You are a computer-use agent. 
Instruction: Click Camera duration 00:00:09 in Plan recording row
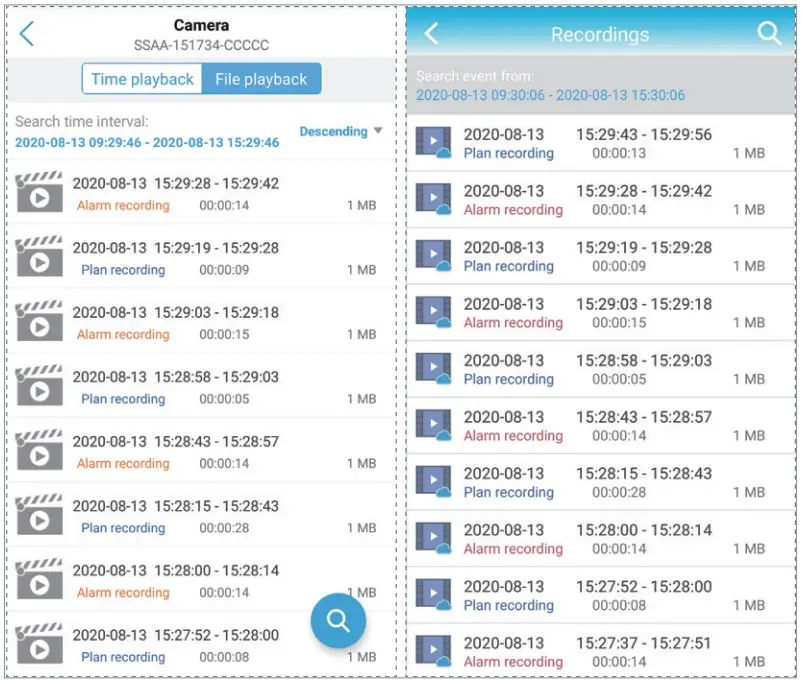click(x=224, y=270)
